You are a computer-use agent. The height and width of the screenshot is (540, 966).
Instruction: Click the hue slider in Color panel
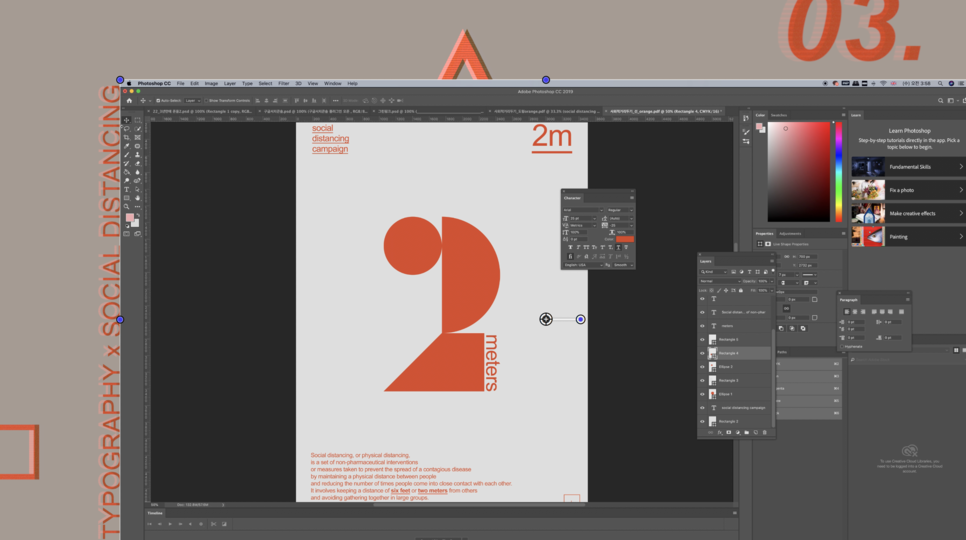point(838,171)
